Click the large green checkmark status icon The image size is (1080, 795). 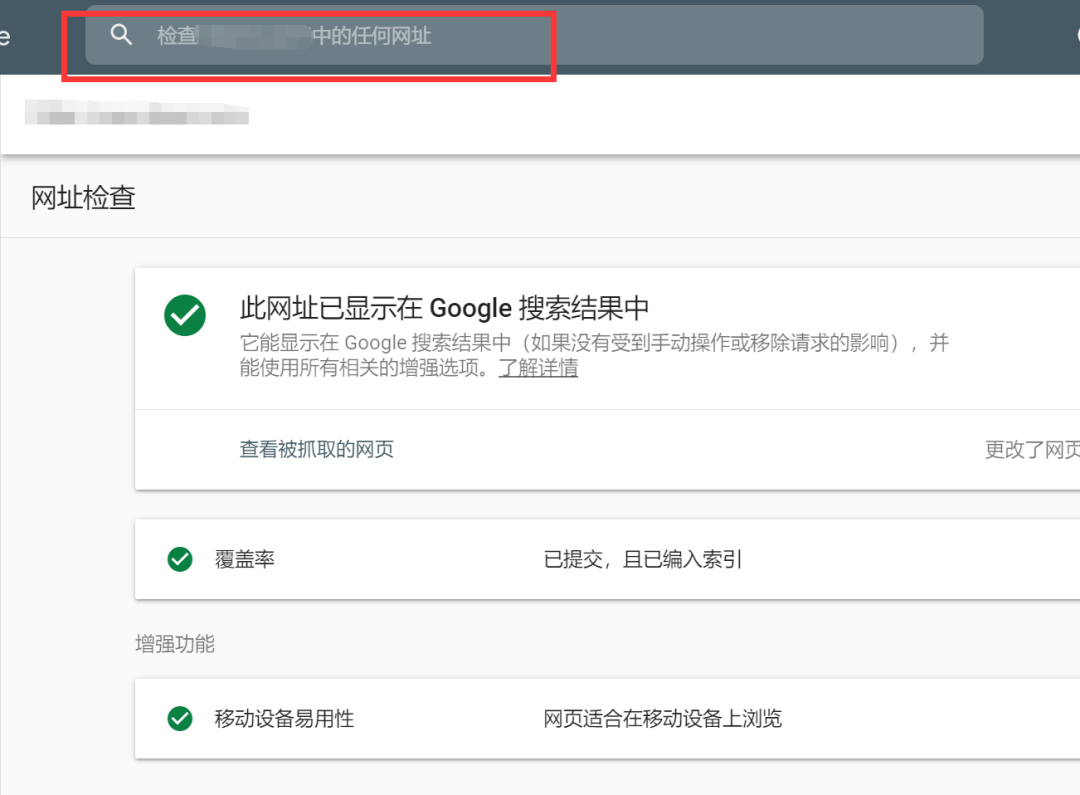pos(185,315)
